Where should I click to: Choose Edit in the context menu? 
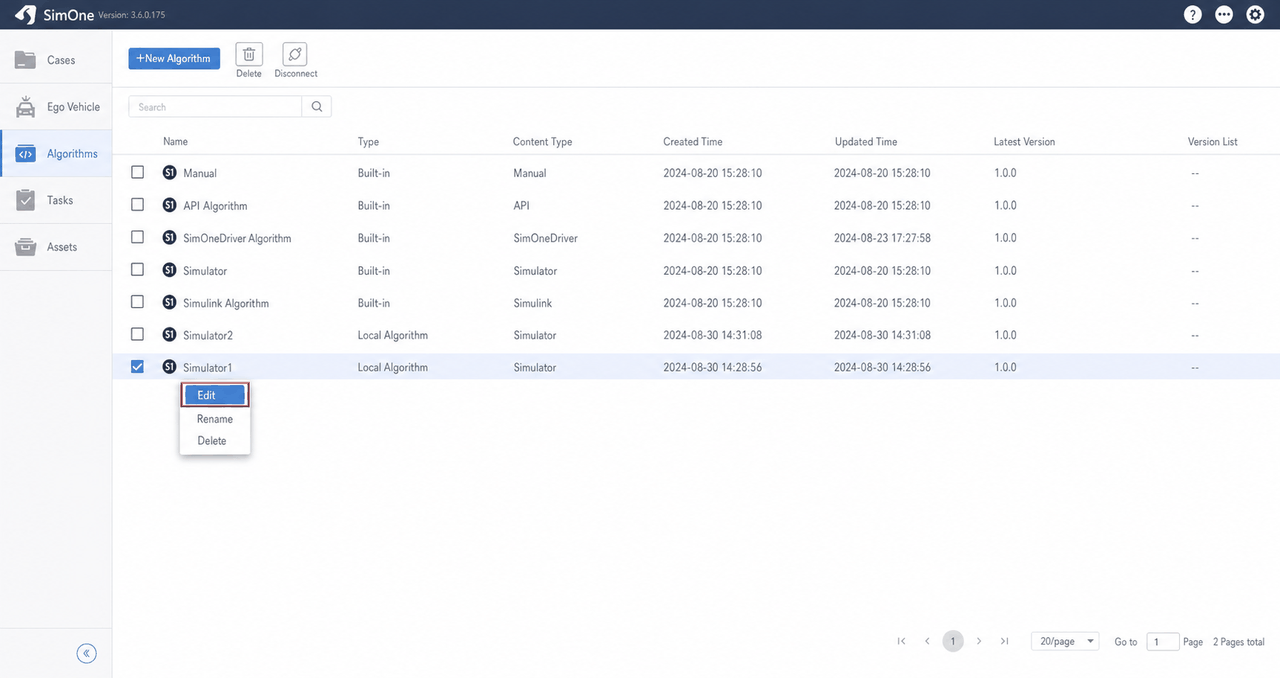pos(214,395)
